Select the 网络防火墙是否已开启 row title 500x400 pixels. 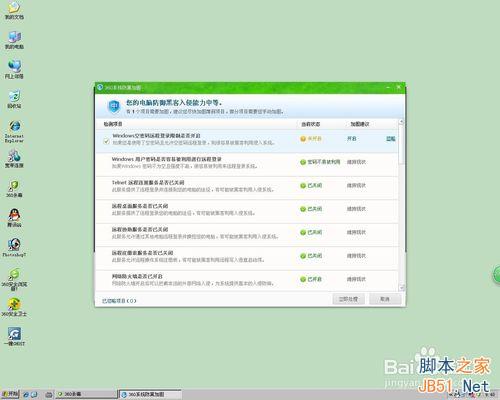point(137,276)
